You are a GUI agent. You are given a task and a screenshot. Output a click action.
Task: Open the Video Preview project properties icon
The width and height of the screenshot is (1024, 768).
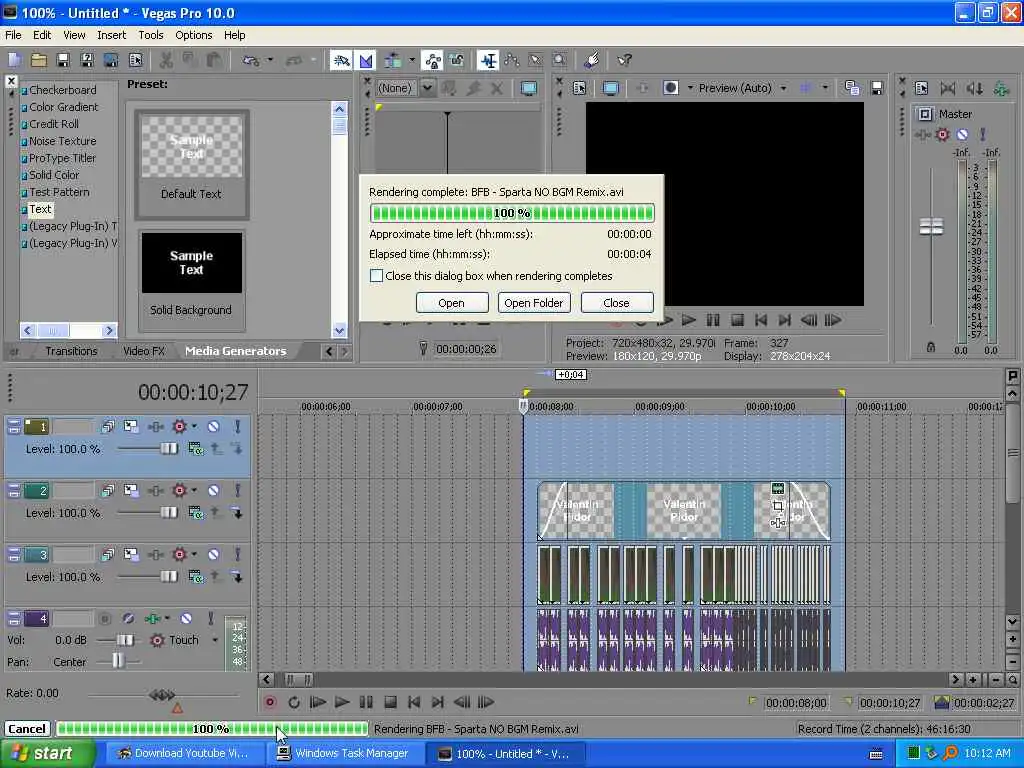coord(579,88)
